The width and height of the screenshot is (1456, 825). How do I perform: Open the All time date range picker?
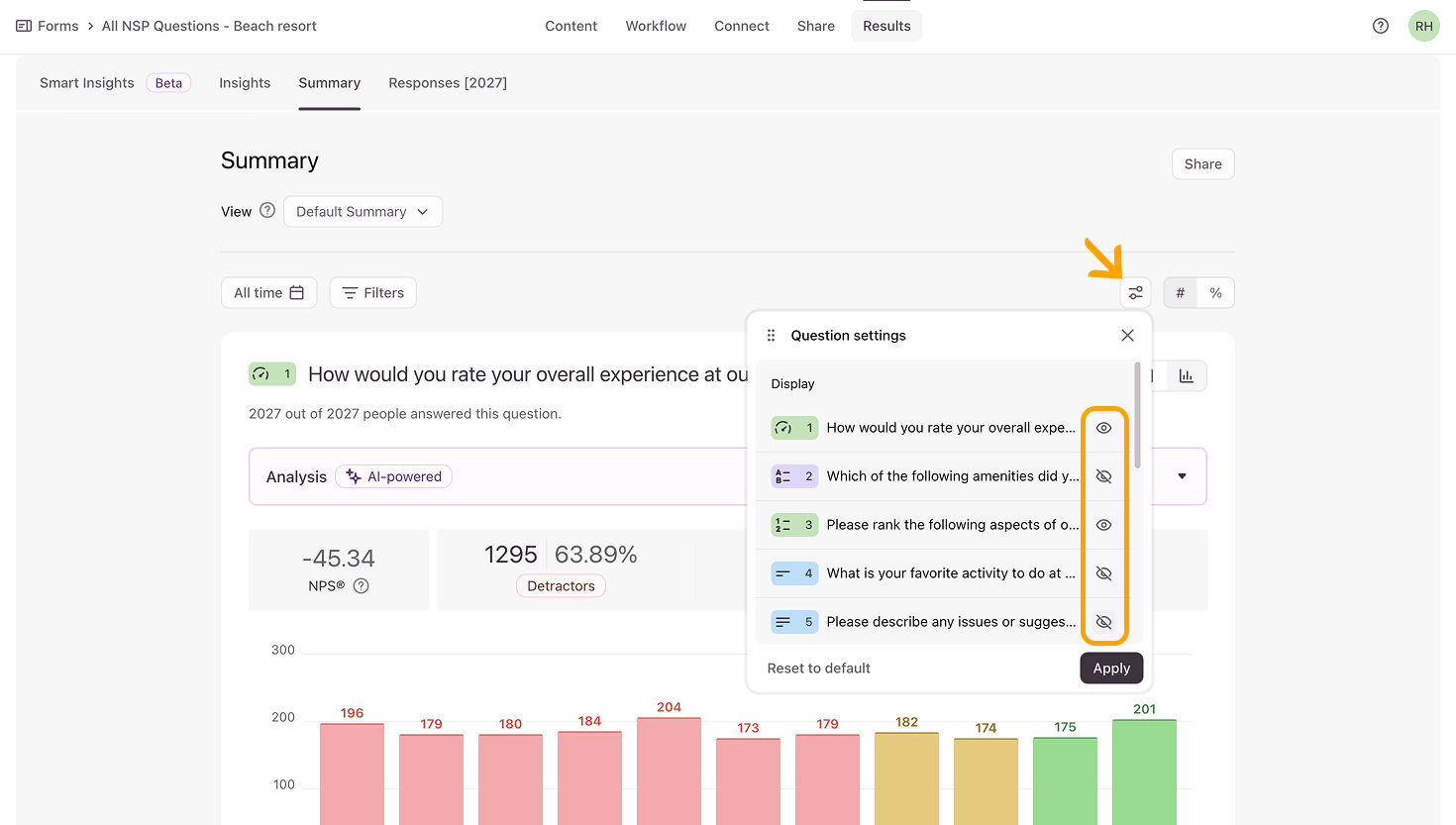pyautogui.click(x=268, y=293)
